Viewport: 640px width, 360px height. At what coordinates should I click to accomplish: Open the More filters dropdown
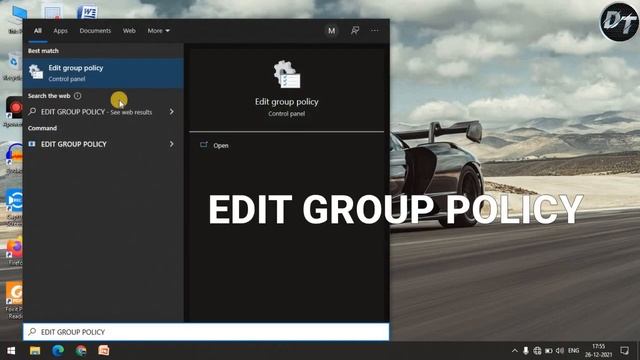tap(158, 31)
